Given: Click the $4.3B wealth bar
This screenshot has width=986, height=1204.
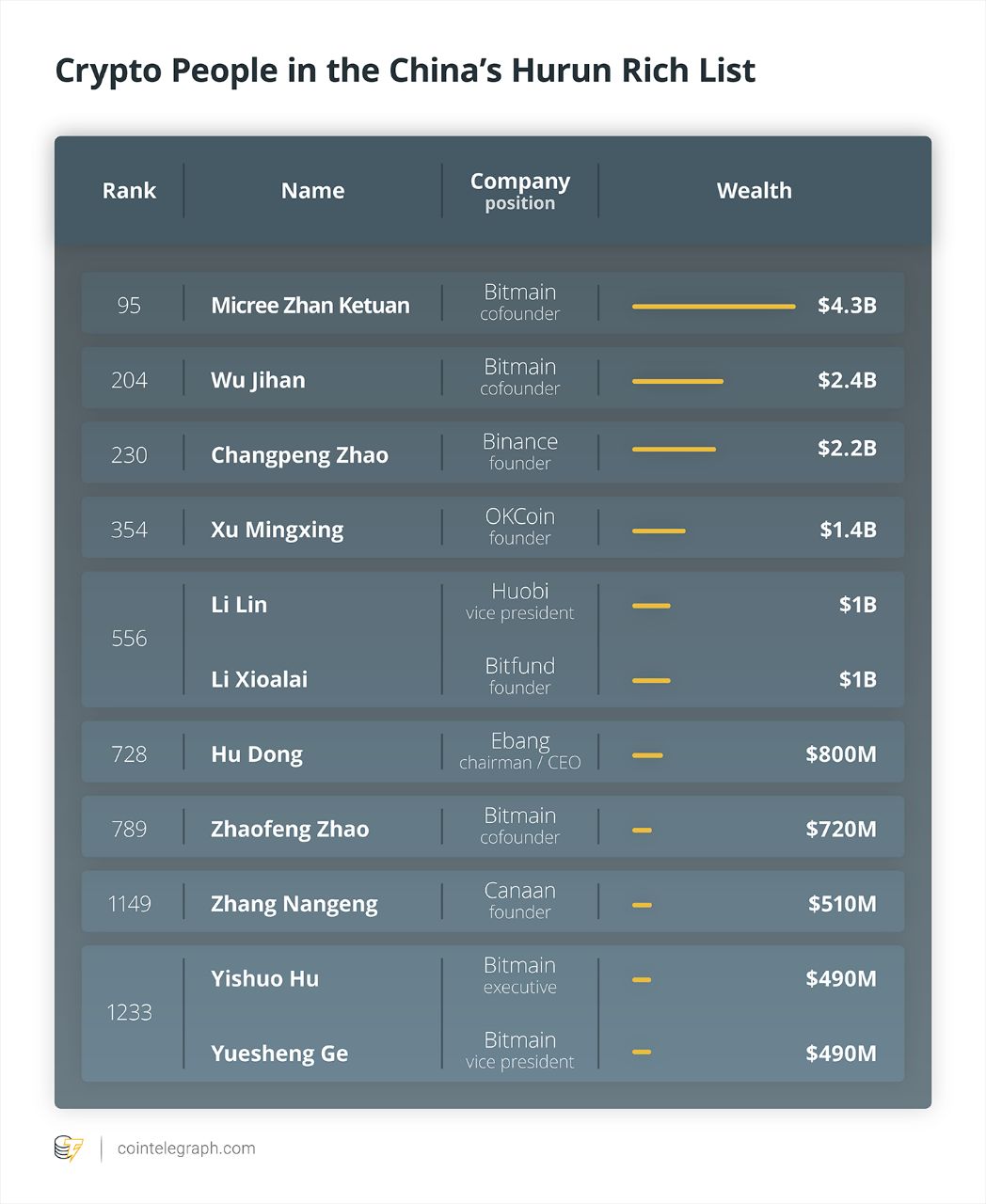Looking at the screenshot, I should pos(713,307).
